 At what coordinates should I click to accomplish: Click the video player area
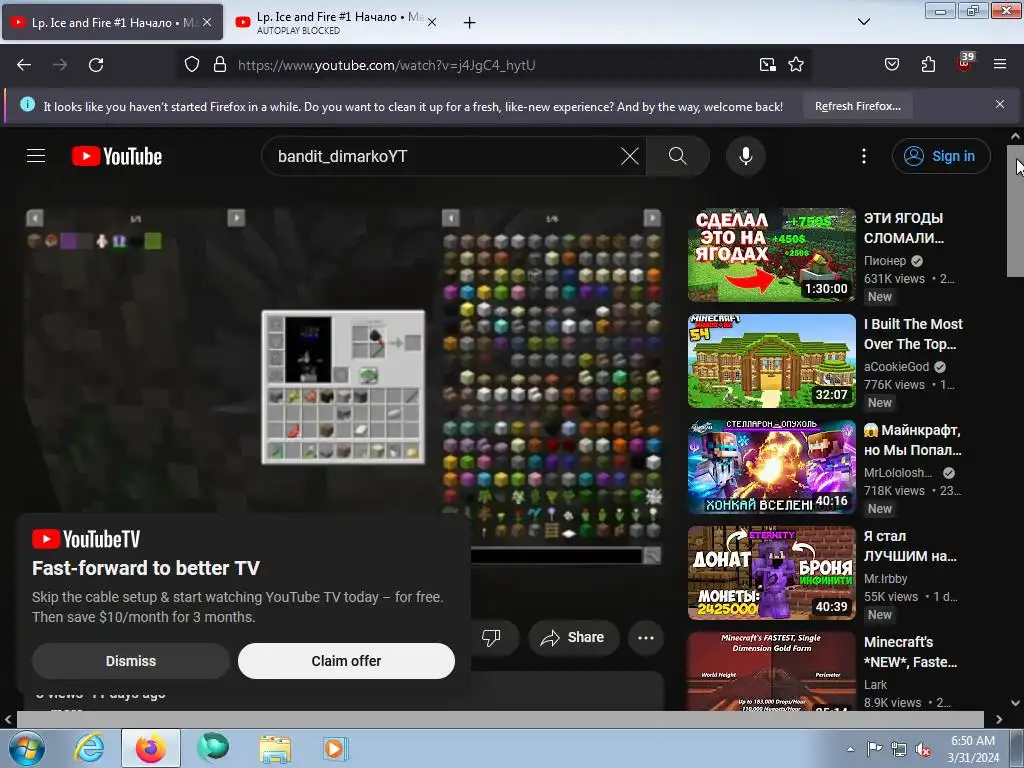tap(344, 385)
